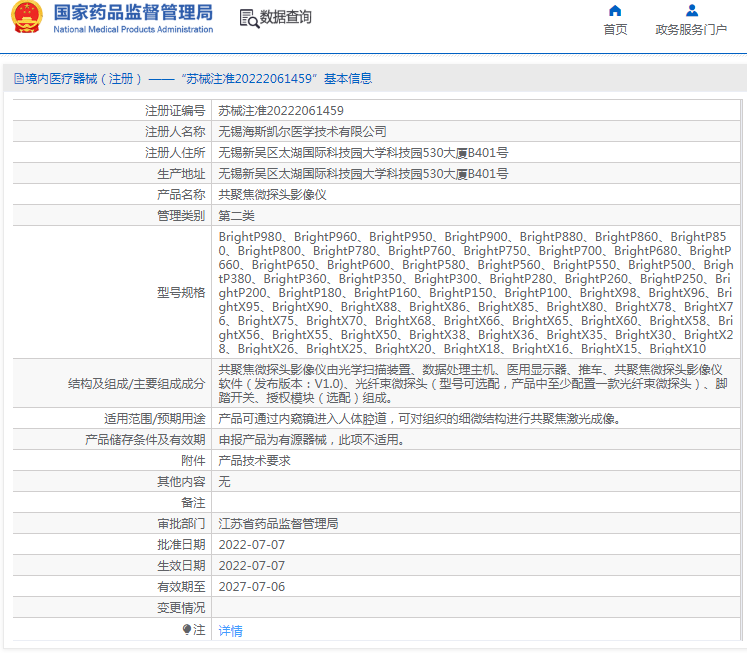The width and height of the screenshot is (747, 653).
Task: Go to 首页 text link
Action: 615,30
